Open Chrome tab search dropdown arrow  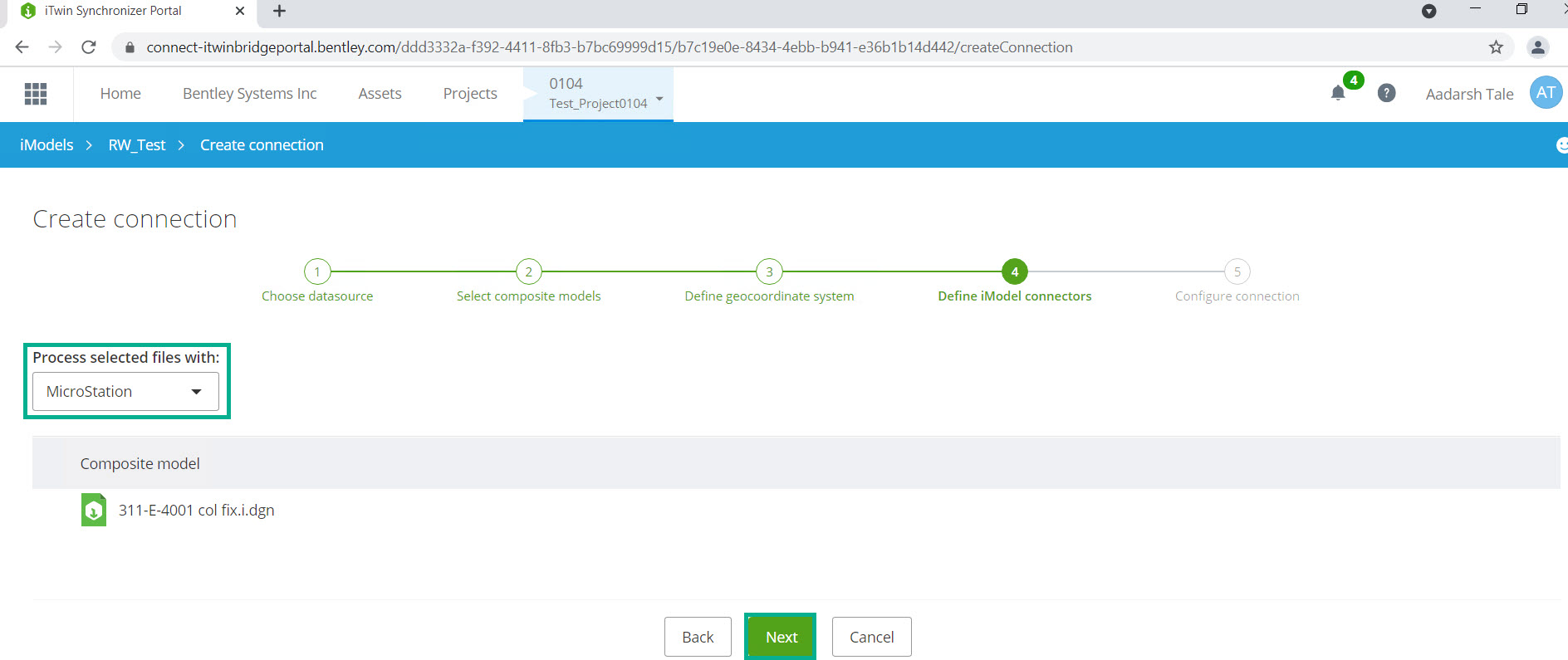(x=1429, y=11)
